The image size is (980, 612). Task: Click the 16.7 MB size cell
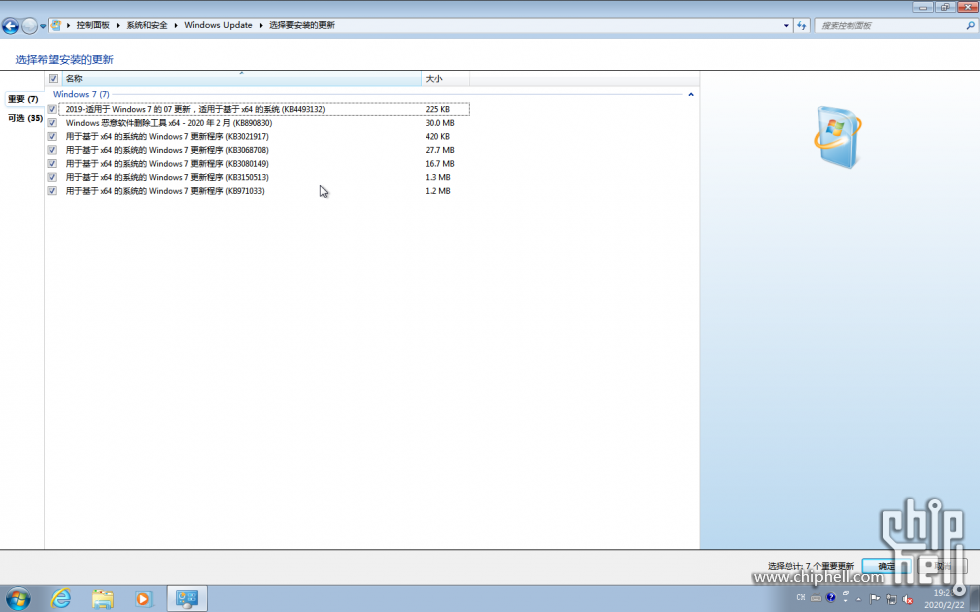(440, 164)
